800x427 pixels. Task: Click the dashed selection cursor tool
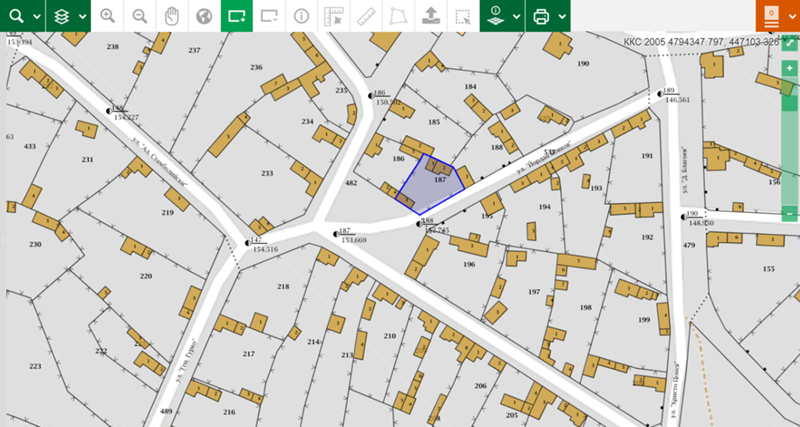(462, 16)
